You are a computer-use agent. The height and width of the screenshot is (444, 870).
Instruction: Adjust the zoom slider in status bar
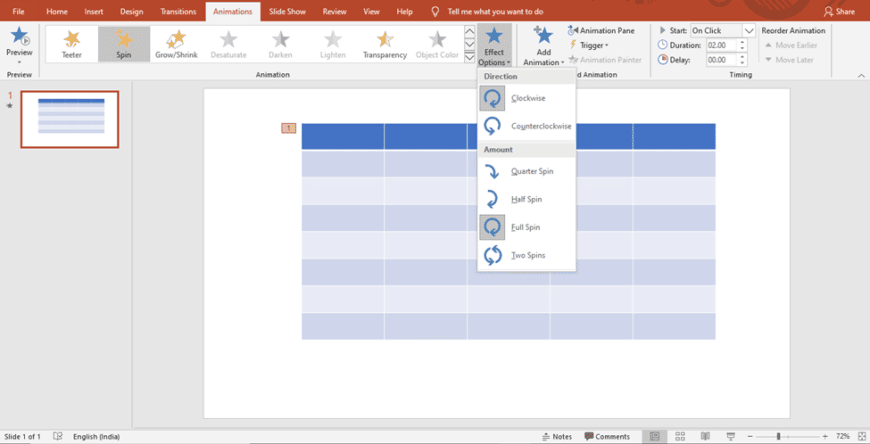779,437
